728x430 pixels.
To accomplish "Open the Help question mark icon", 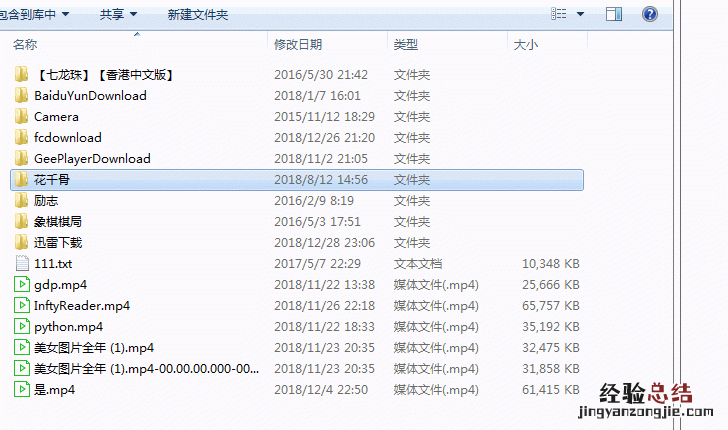I will pyautogui.click(x=650, y=14).
